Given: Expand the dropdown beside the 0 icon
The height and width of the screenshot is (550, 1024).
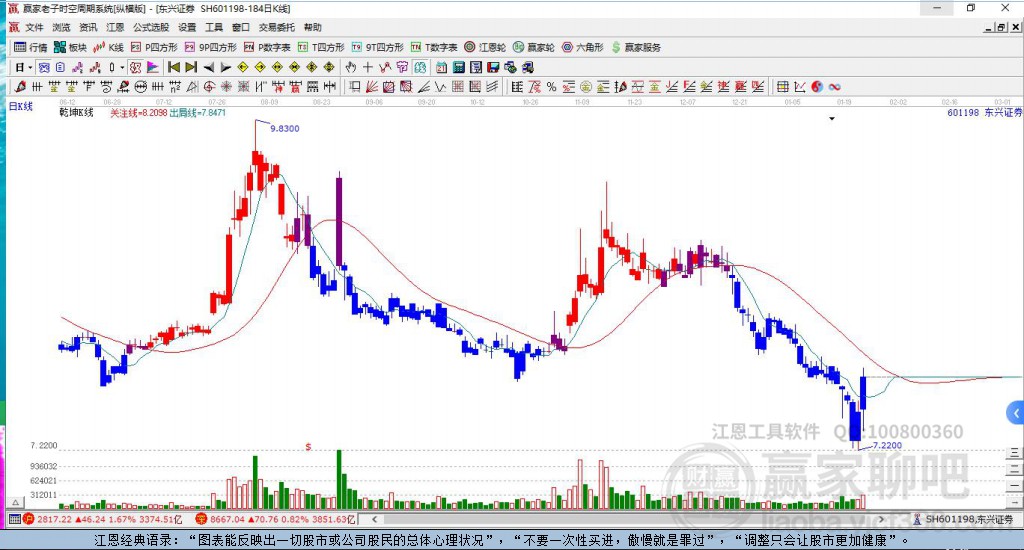Looking at the screenshot, I should tap(122, 67).
